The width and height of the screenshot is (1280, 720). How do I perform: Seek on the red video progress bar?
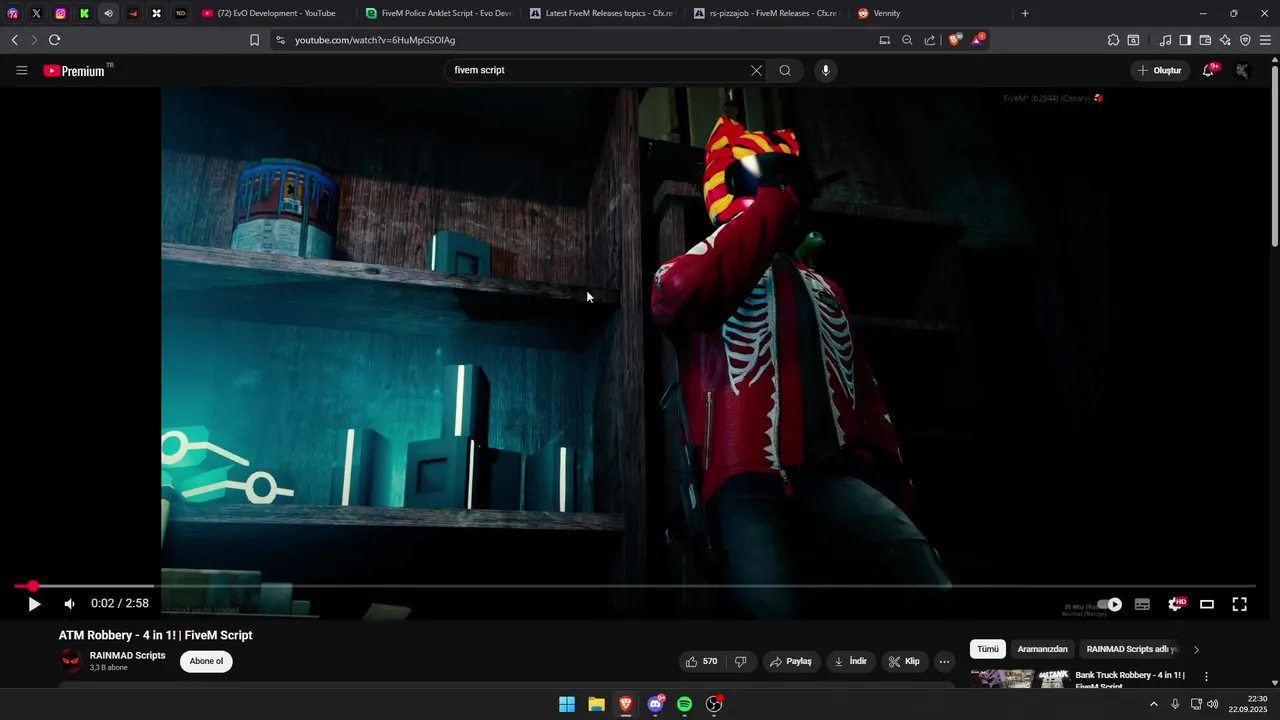point(635,586)
